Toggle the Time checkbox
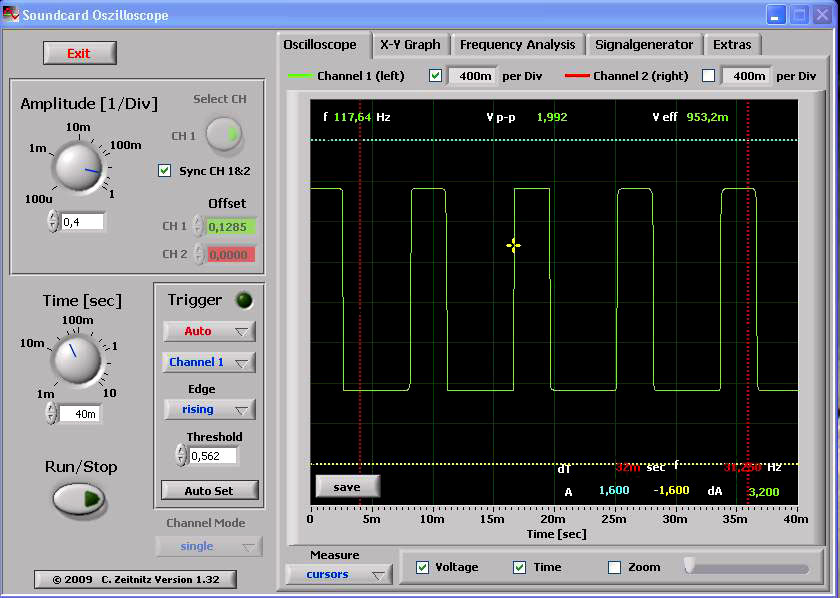840x598 pixels. (x=519, y=567)
